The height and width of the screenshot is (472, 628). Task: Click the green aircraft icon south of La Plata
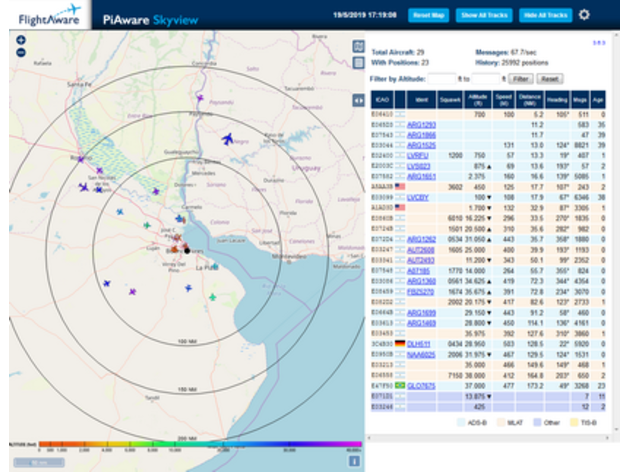click(x=212, y=296)
